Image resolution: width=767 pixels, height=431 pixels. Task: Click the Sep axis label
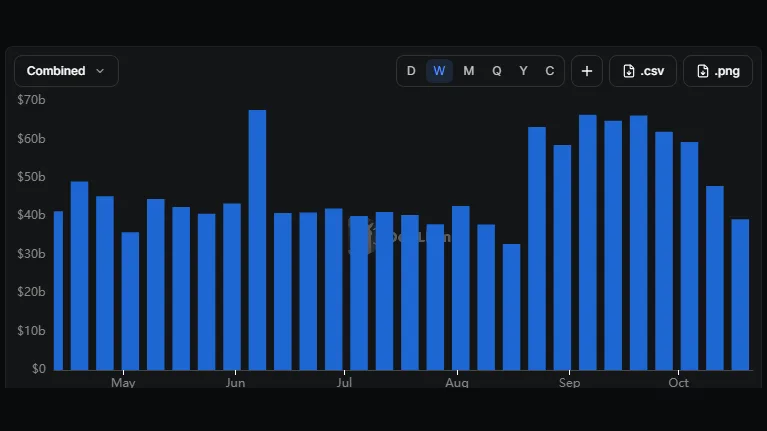tap(569, 383)
